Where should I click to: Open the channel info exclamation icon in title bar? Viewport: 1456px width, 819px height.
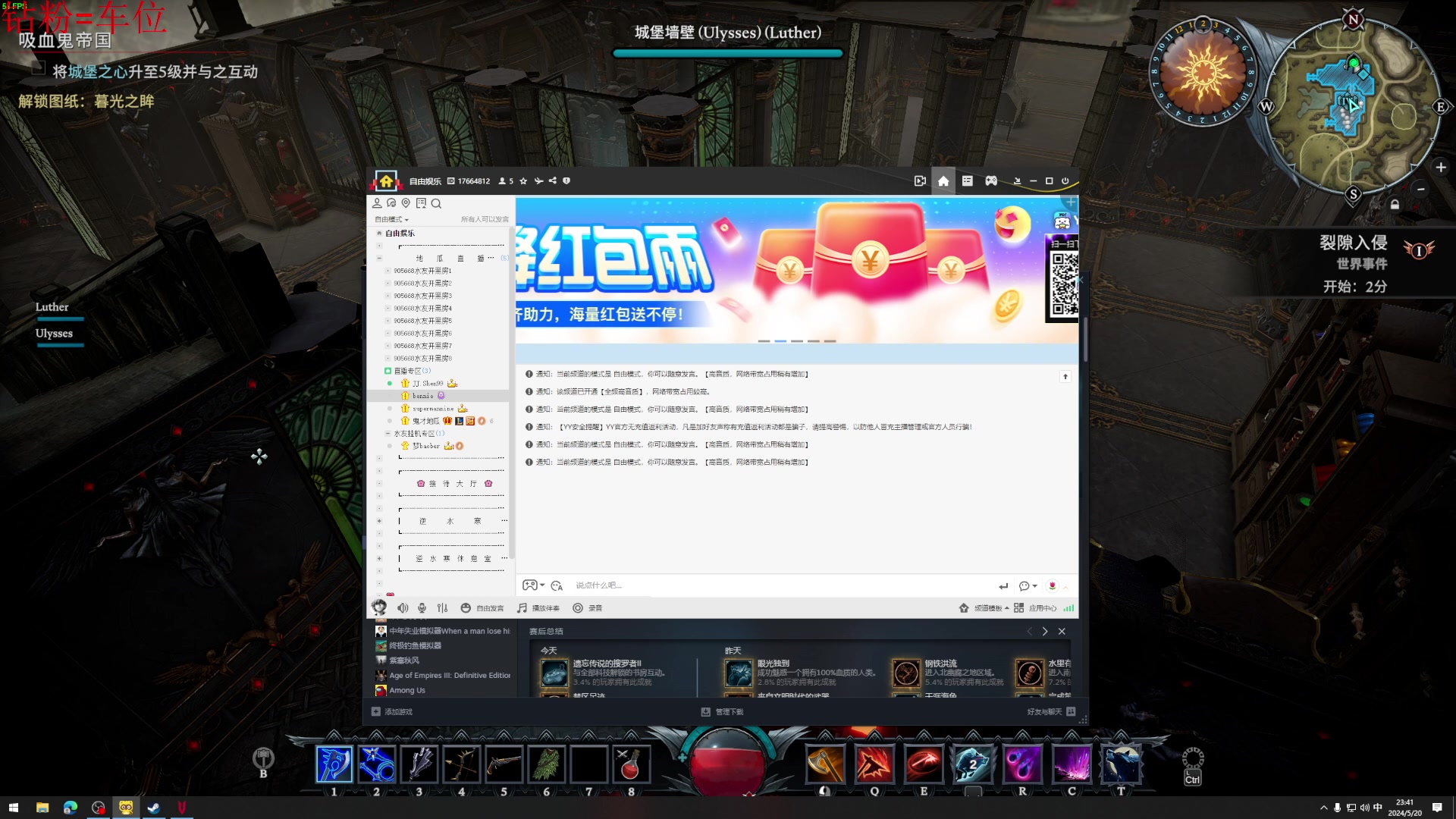(566, 180)
